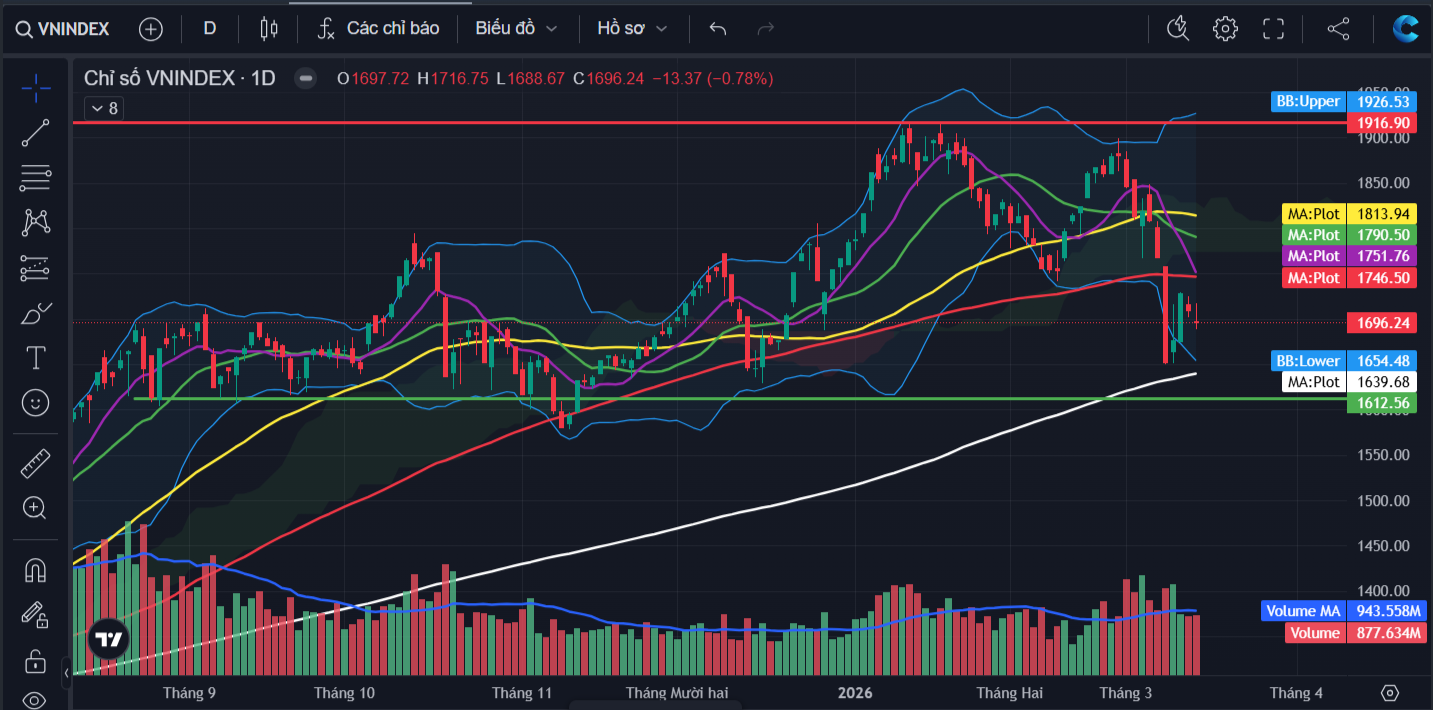Screen dimensions: 1433x710
Task: Open the Hồ sơ dropdown menu
Action: [x=631, y=28]
